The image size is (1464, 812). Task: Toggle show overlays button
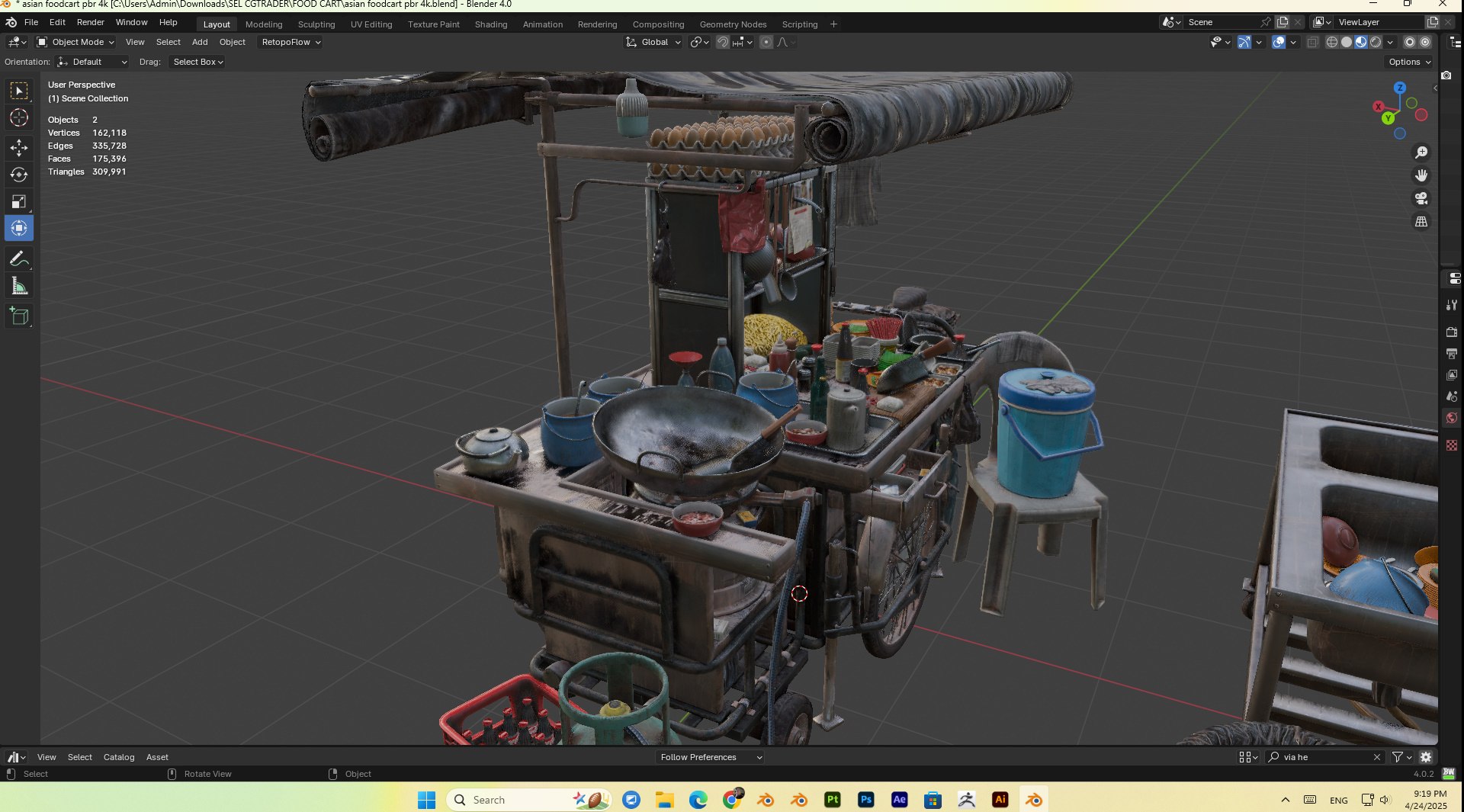pyautogui.click(x=1279, y=42)
